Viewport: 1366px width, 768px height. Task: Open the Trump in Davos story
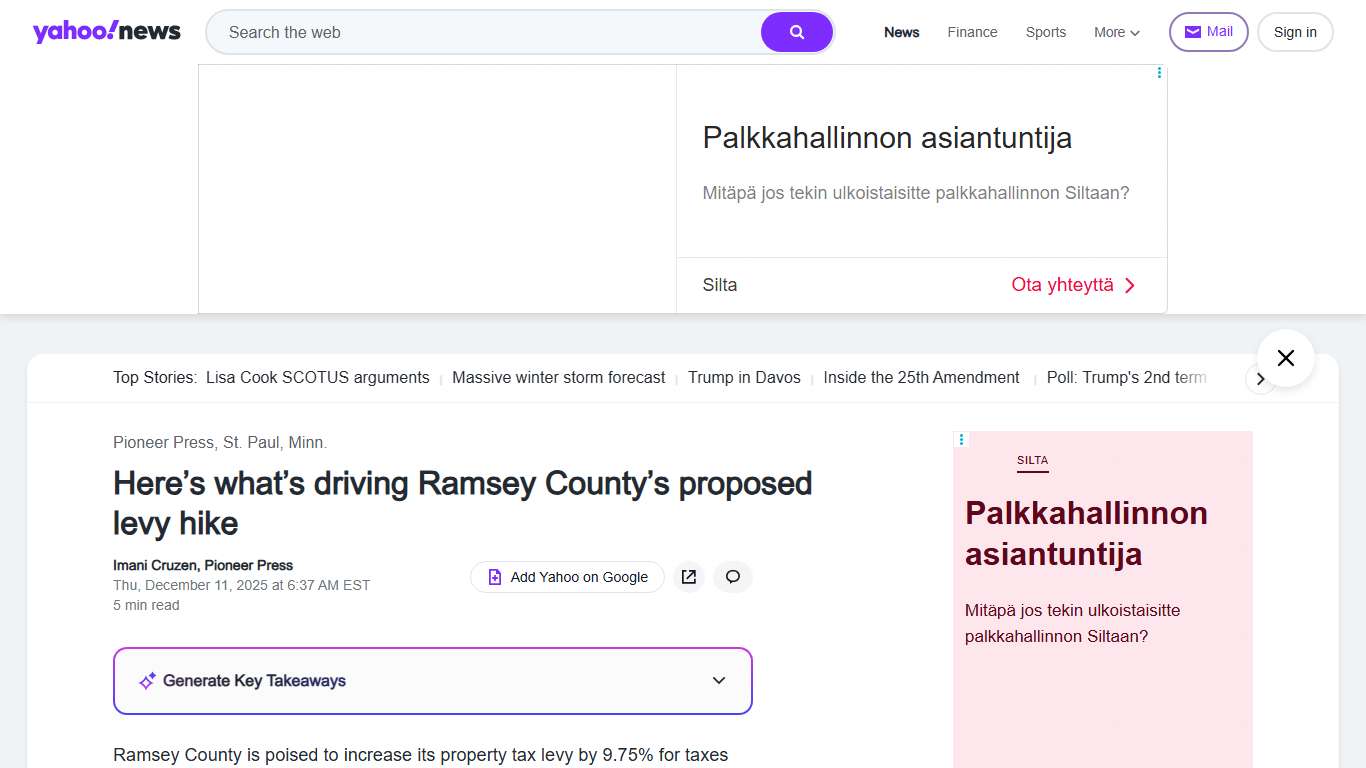click(x=744, y=377)
